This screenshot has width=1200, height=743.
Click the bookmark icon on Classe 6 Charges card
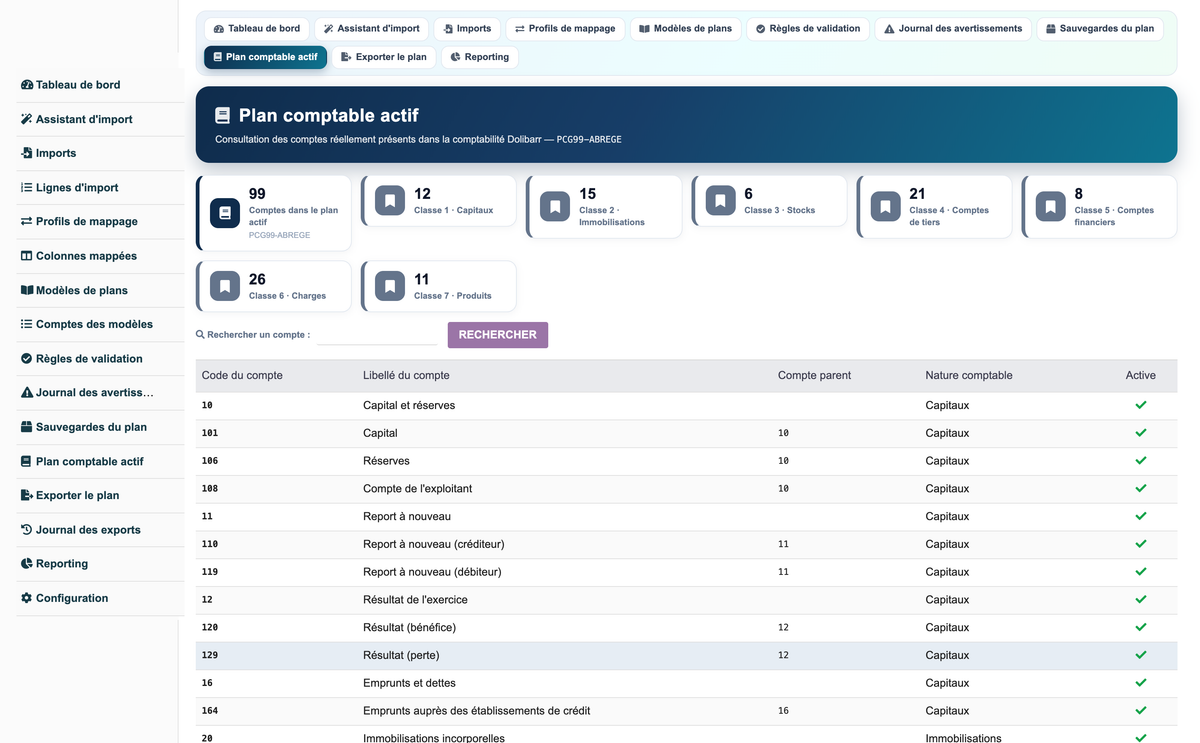click(225, 286)
